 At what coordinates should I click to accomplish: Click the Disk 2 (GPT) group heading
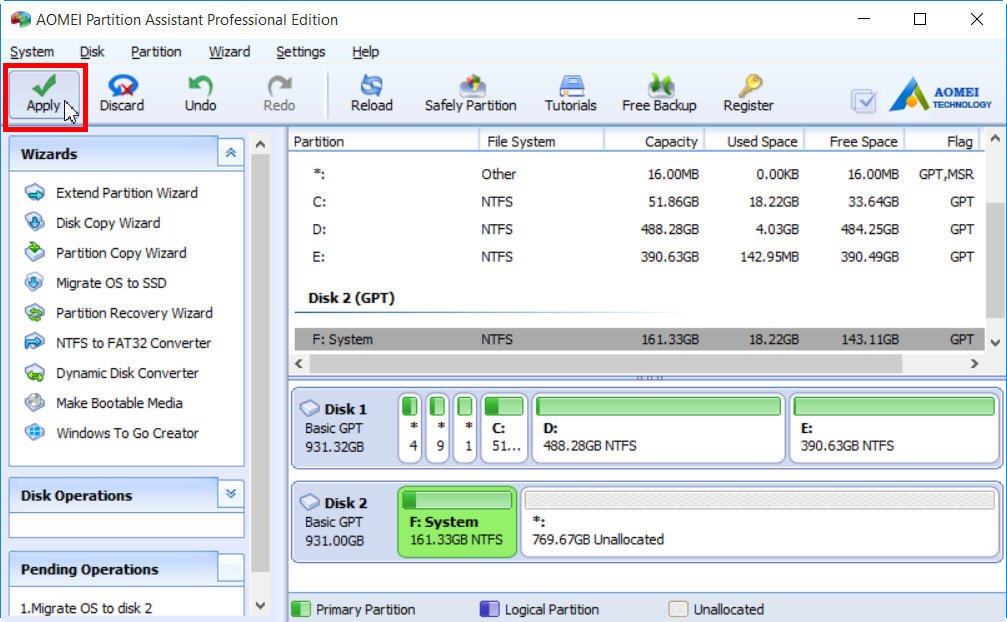[x=351, y=298]
